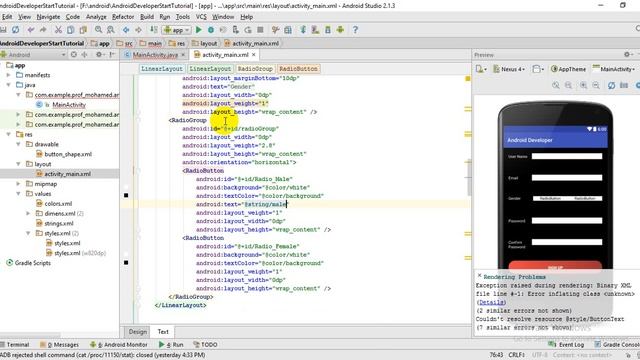640x360 pixels.
Task: Refresh the preview rendering
Action: pos(611,85)
